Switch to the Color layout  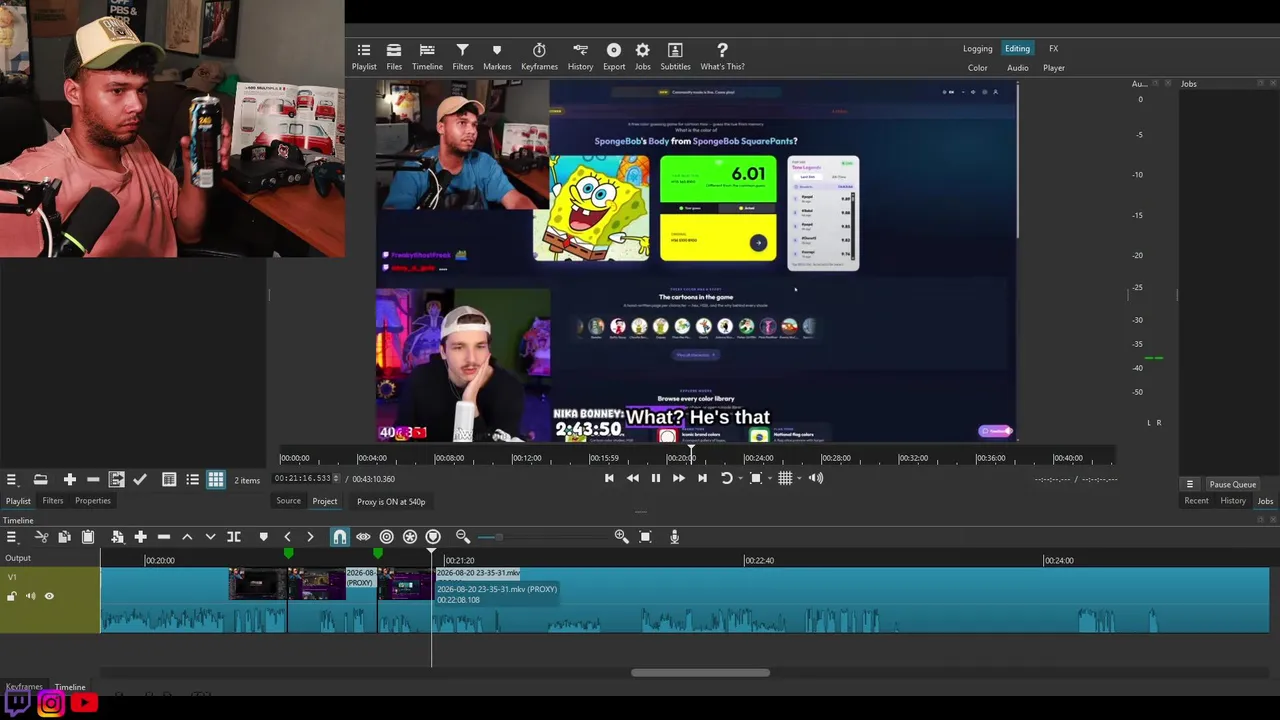click(978, 68)
